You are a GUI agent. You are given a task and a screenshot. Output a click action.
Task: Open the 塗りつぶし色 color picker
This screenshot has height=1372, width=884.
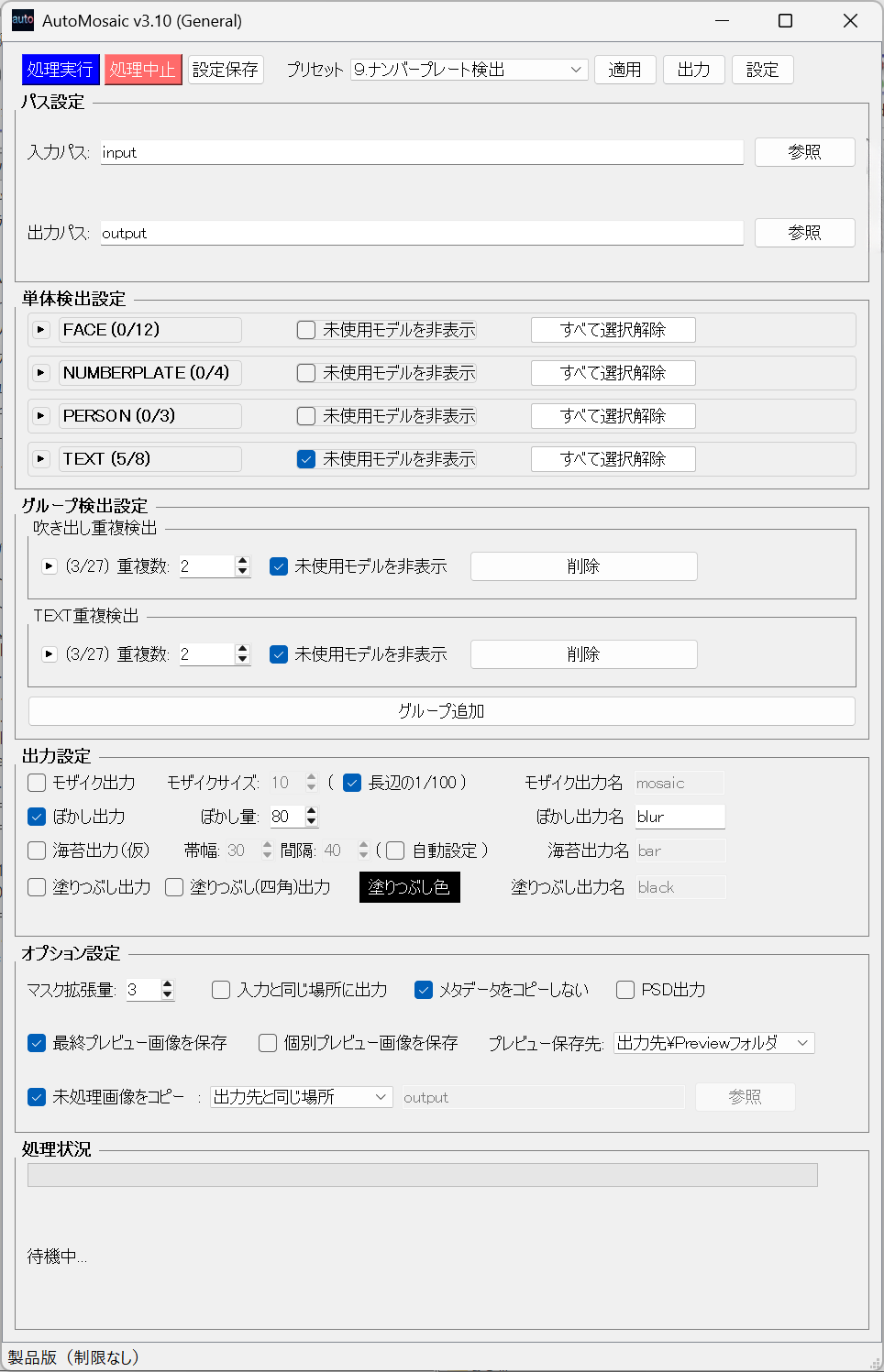(x=409, y=887)
